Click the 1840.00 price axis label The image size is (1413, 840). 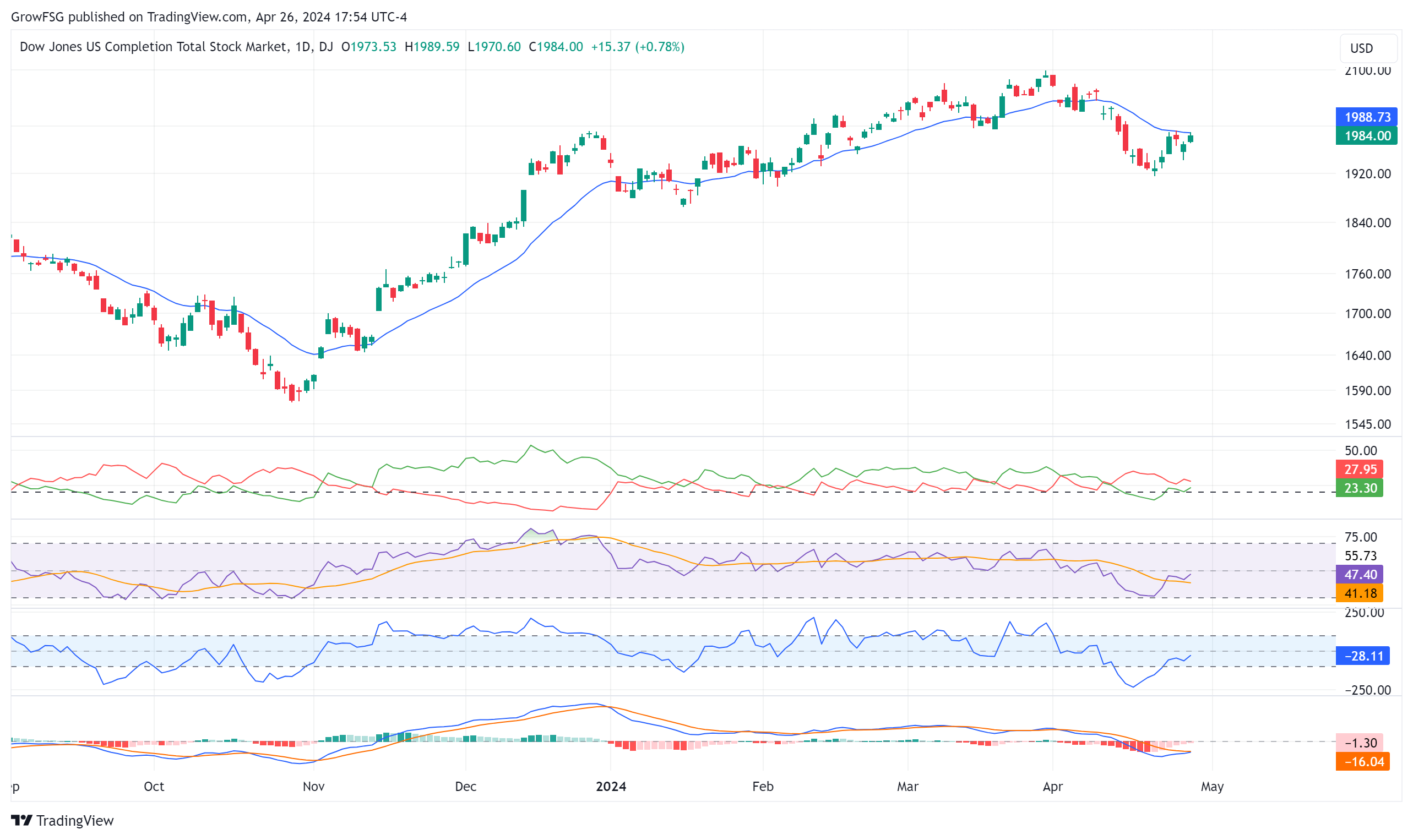coord(1367,223)
